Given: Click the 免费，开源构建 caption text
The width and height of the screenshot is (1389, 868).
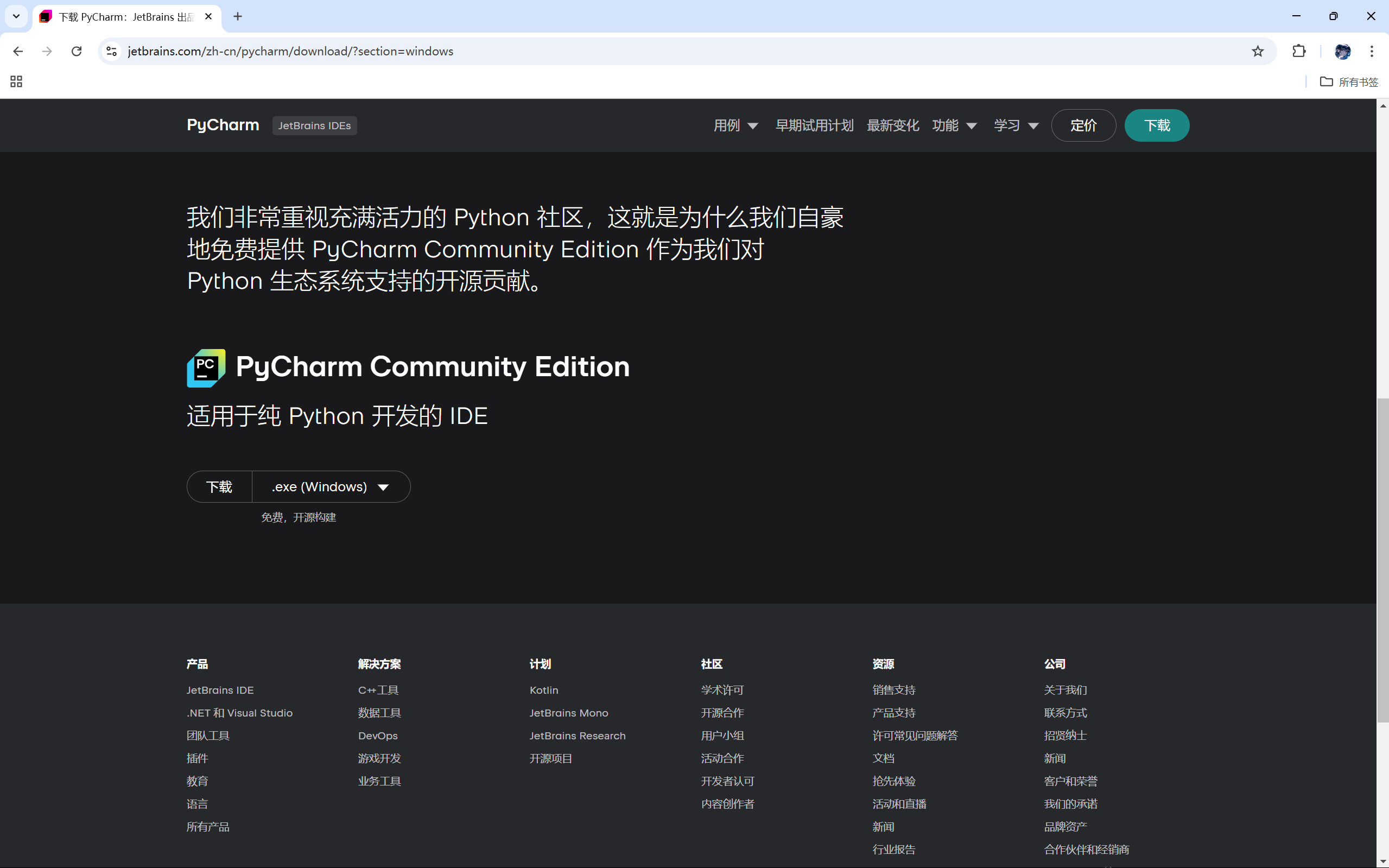Looking at the screenshot, I should (x=299, y=517).
